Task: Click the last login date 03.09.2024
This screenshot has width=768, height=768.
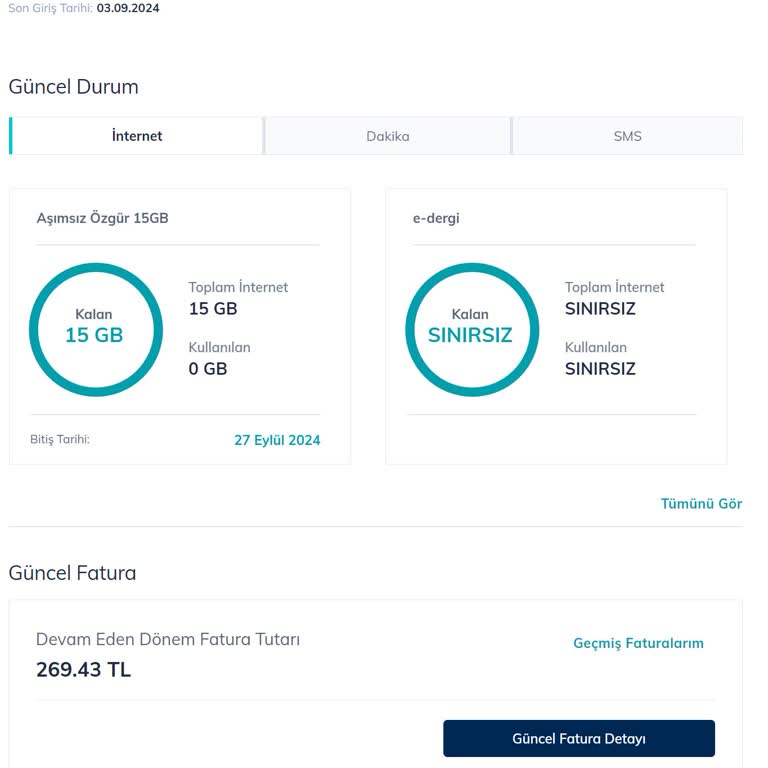Action: coord(128,8)
